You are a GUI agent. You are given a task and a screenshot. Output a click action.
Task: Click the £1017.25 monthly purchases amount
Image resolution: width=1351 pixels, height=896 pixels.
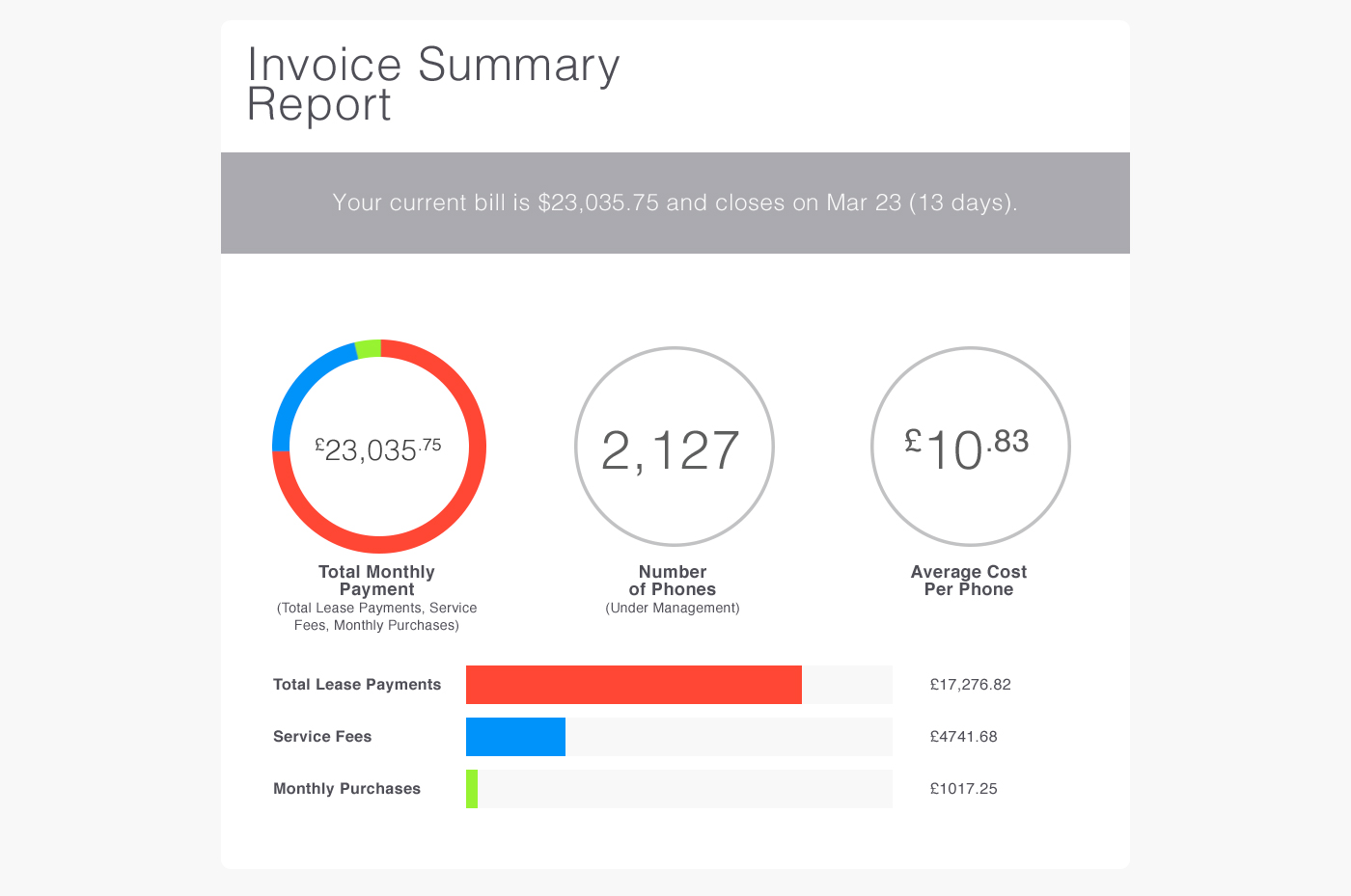(x=963, y=789)
